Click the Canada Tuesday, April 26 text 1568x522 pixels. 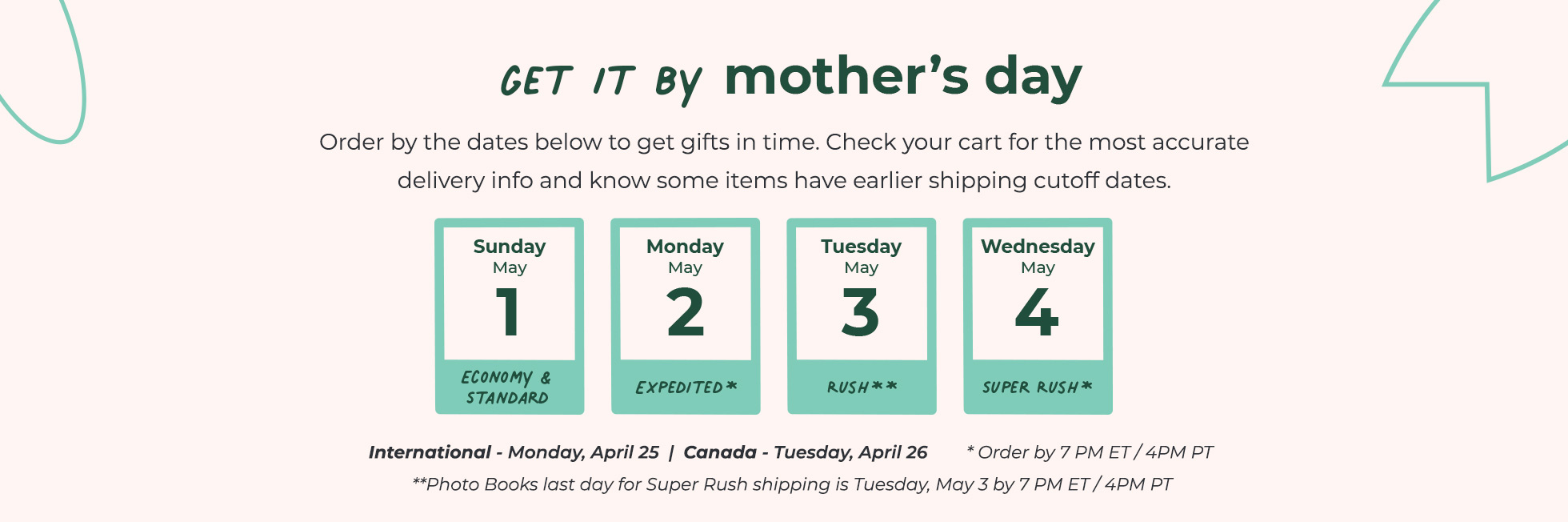coord(806,452)
